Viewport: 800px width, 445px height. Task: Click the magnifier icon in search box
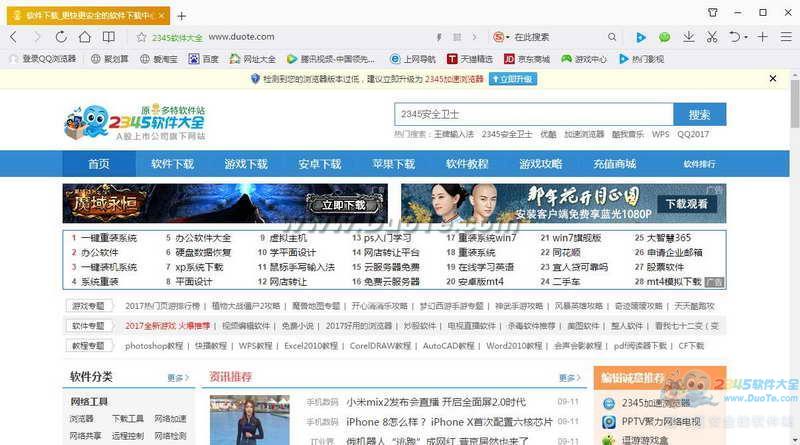(x=612, y=37)
